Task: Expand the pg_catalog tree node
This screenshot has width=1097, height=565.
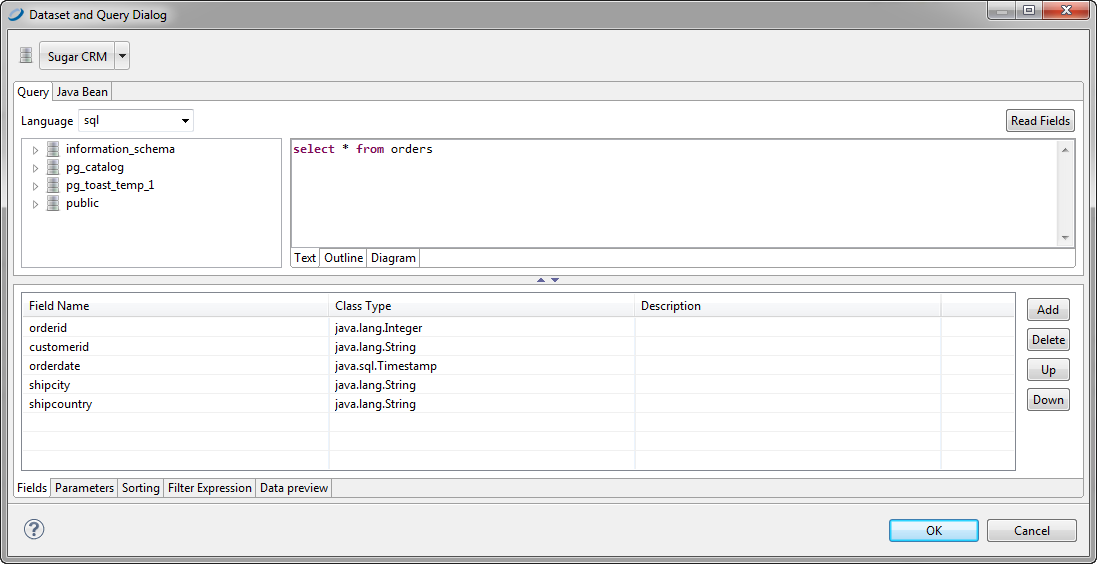Action: click(x=36, y=168)
